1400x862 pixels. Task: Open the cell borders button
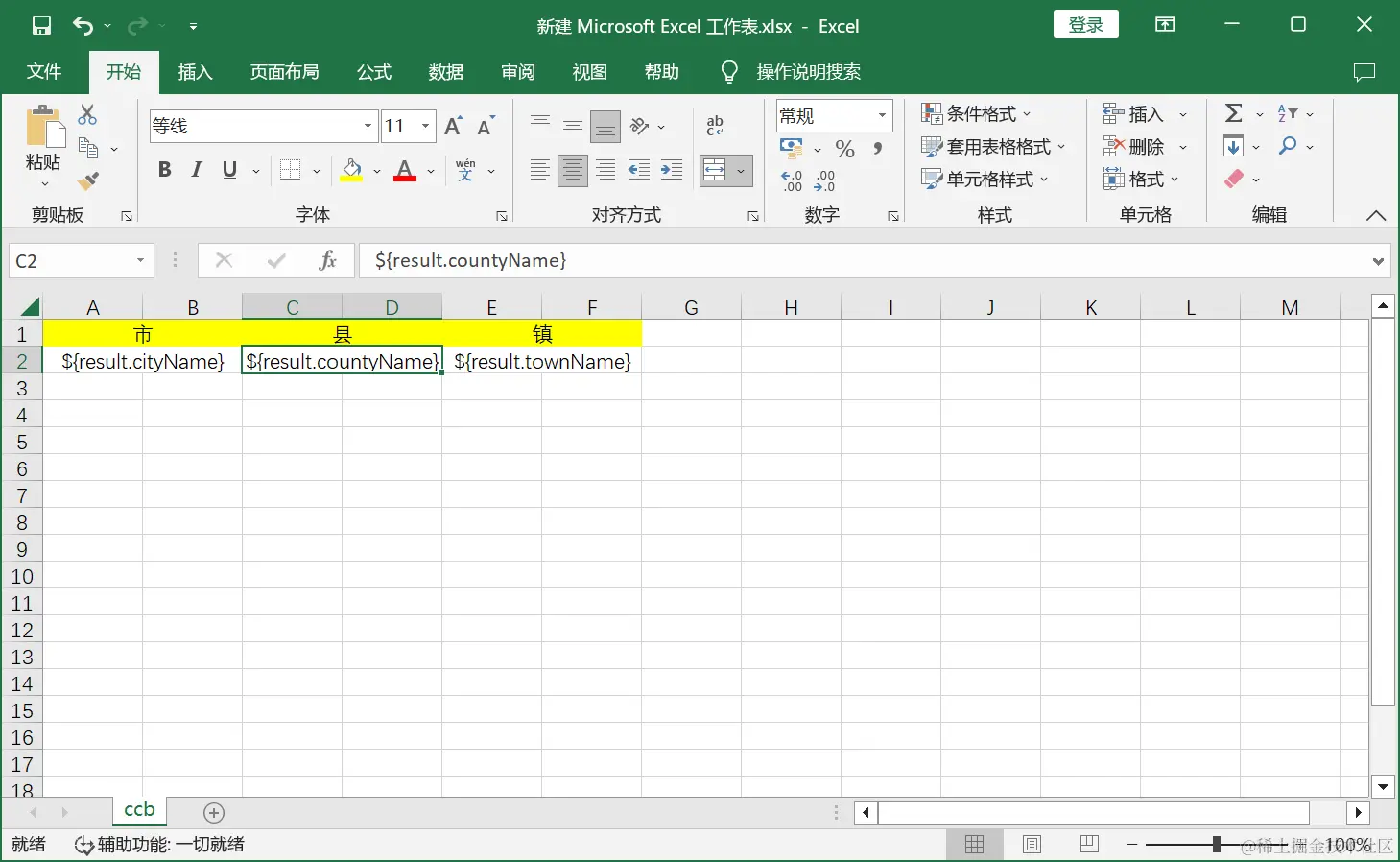coord(290,171)
